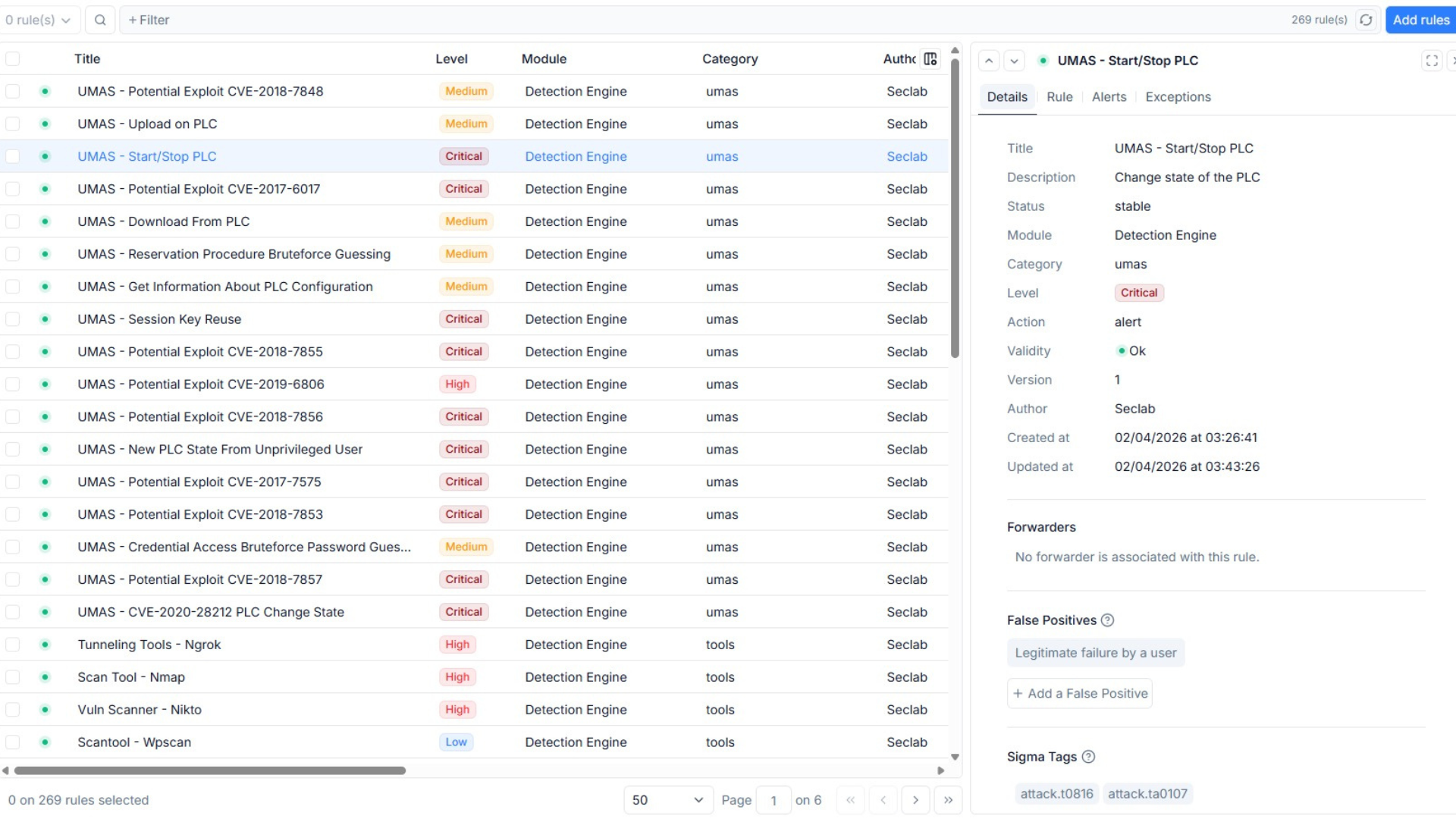Click the horizontal table scrollbar
Image resolution: width=1456 pixels, height=819 pixels.
[x=210, y=770]
